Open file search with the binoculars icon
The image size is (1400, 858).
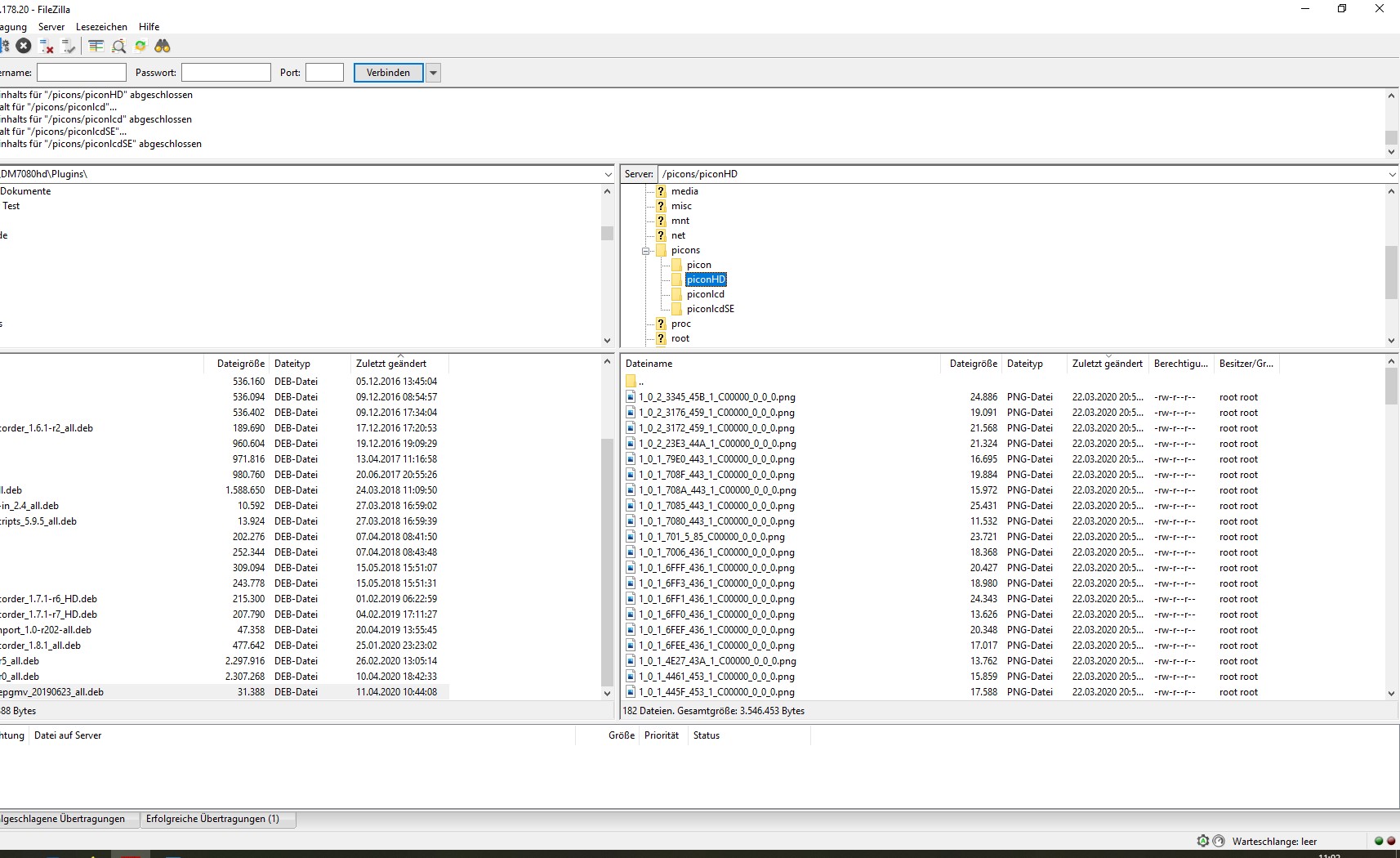point(163,47)
